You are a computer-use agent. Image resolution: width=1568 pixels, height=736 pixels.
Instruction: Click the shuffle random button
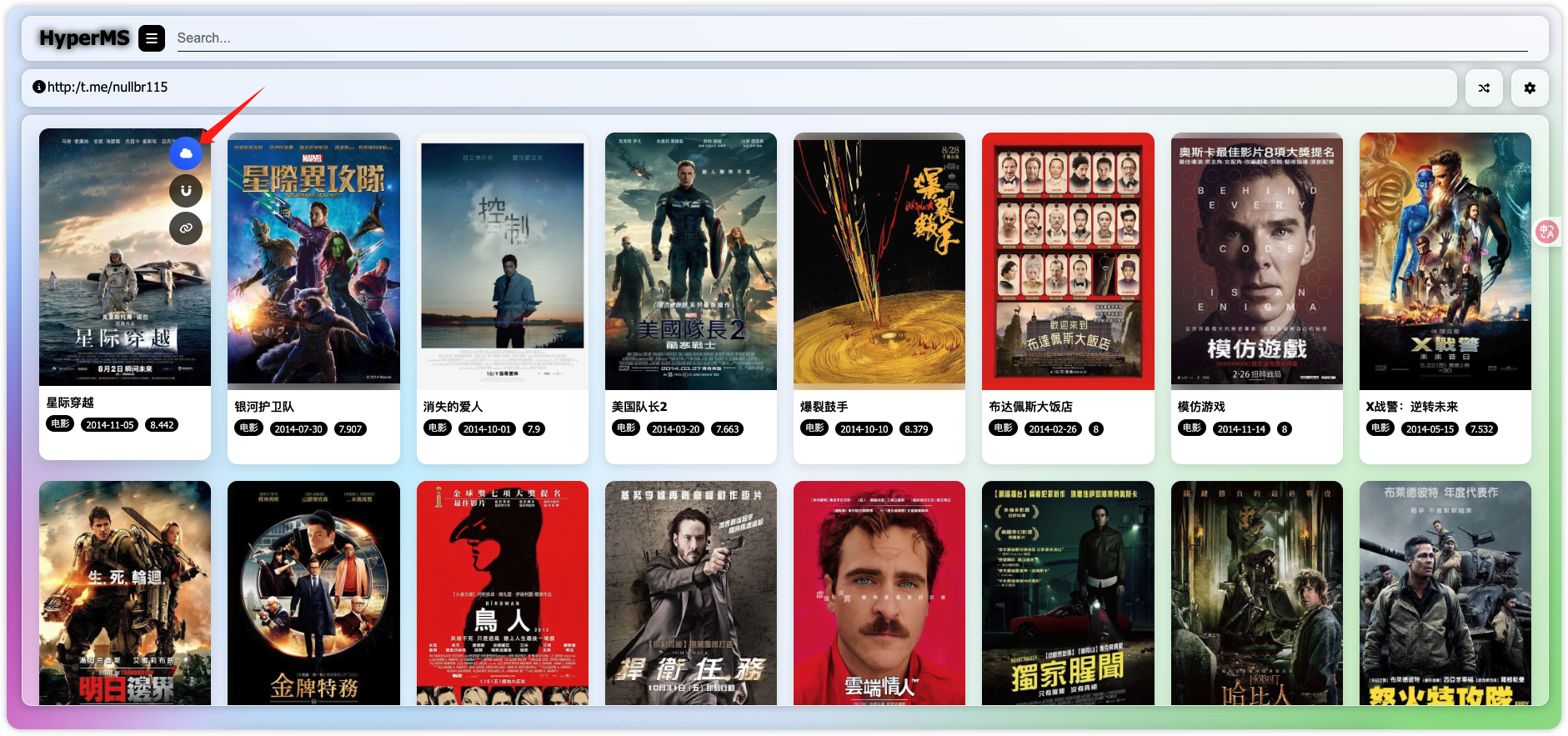click(x=1484, y=88)
